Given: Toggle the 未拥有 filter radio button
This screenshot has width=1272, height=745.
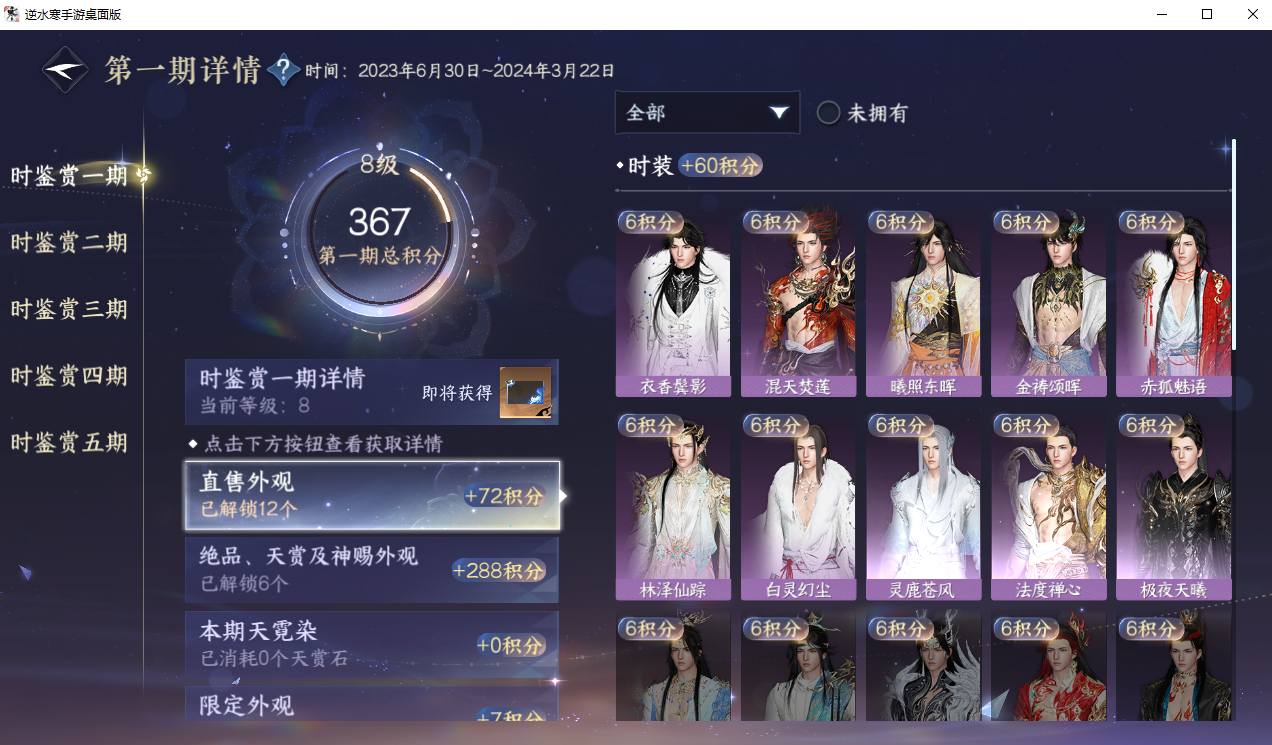Looking at the screenshot, I should click(x=828, y=113).
